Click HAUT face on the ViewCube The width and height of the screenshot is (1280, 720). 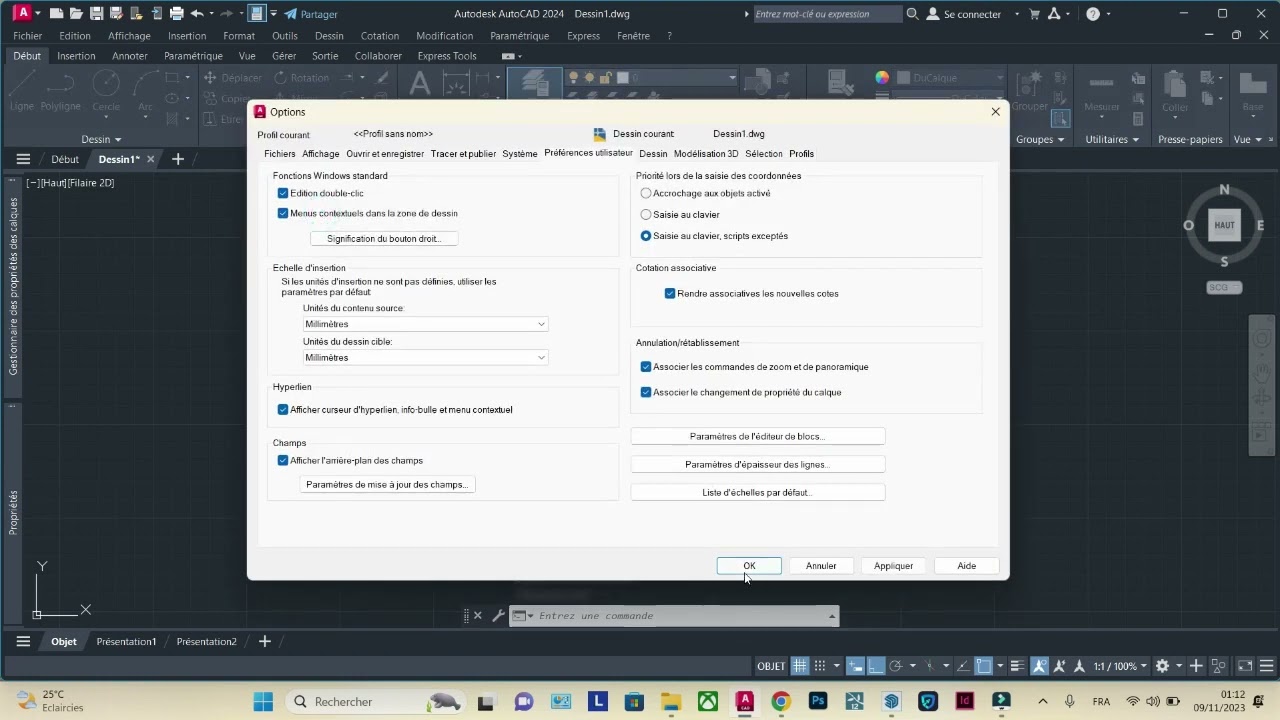pyautogui.click(x=1224, y=225)
